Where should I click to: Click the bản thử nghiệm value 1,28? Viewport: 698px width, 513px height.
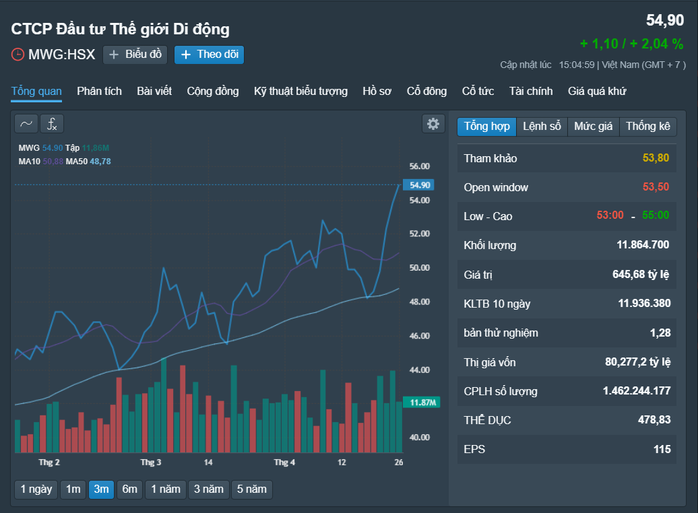click(x=660, y=333)
